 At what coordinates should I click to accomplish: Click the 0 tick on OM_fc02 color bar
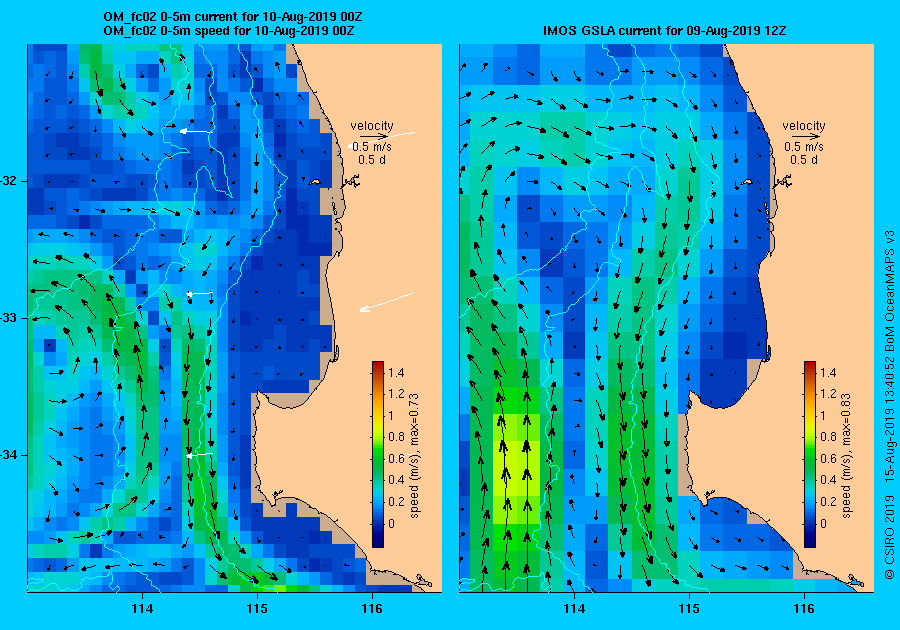(x=391, y=523)
